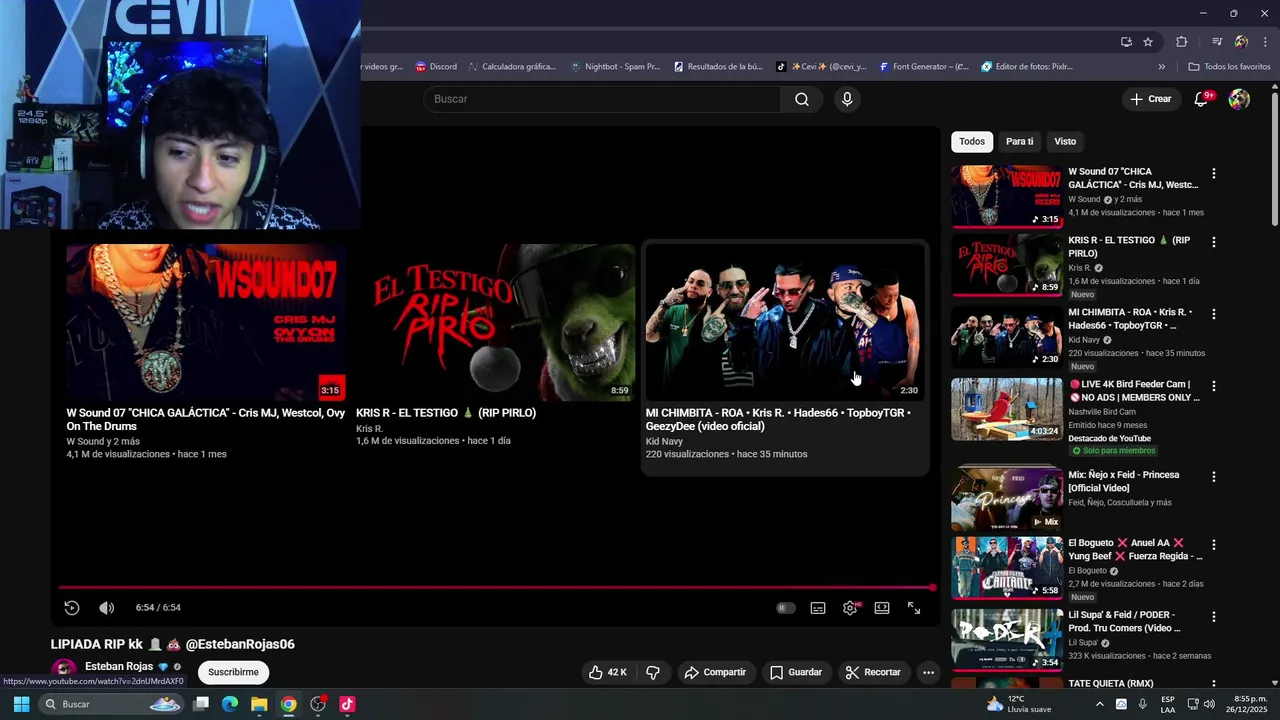The height and width of the screenshot is (720, 1280).
Task: Toggle the autoplay switch in the player
Action: coord(786,608)
